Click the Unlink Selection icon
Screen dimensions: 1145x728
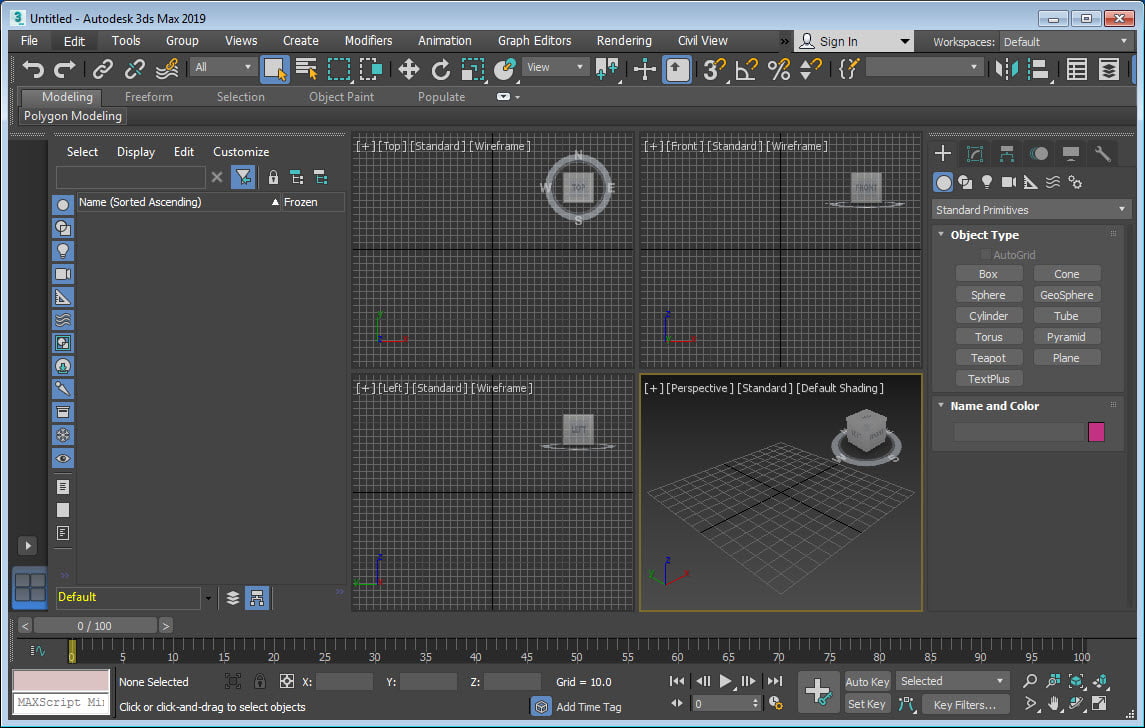click(135, 69)
